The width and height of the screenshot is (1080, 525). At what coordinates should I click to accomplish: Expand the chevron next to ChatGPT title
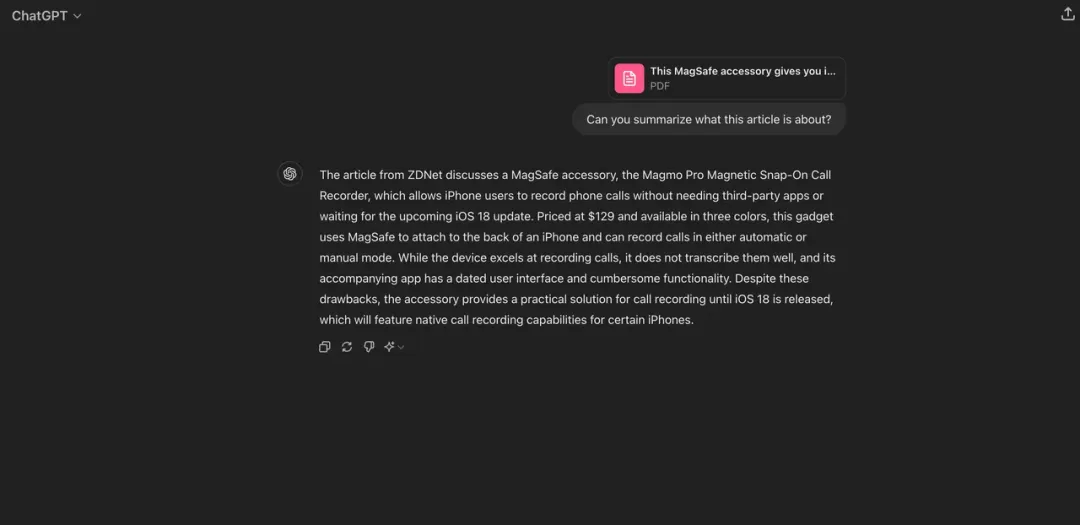[77, 16]
